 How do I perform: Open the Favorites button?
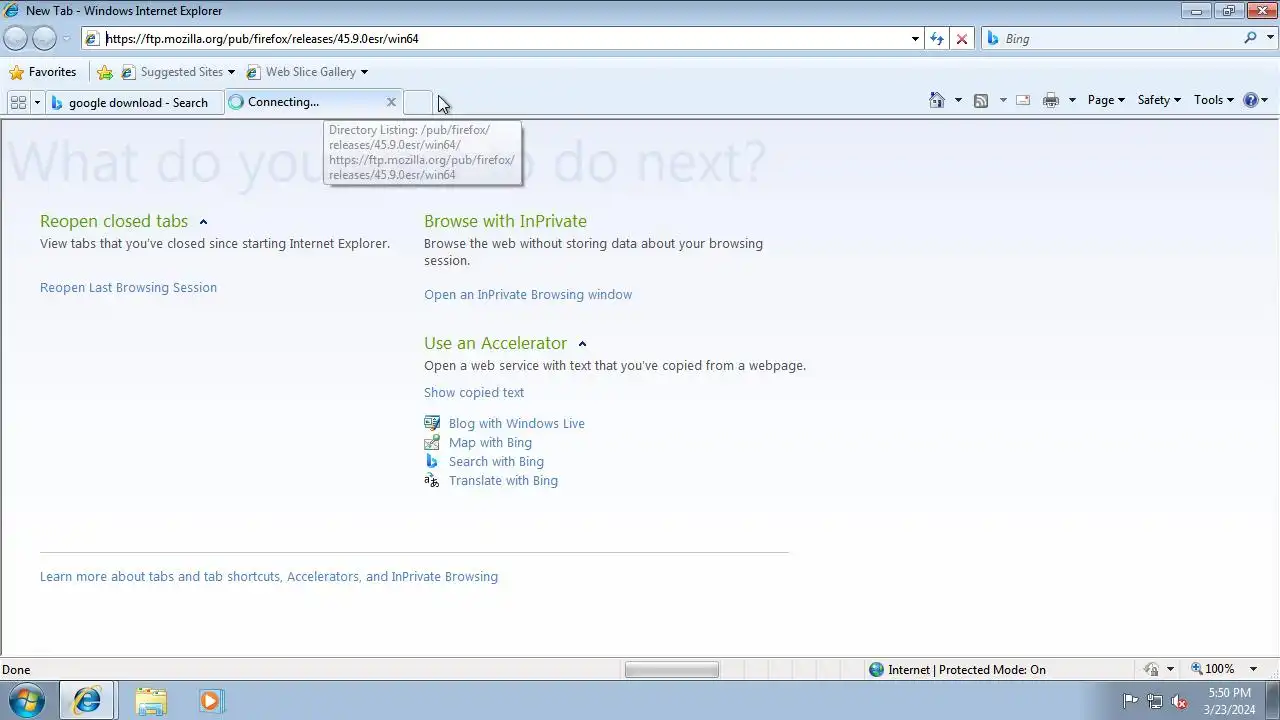point(42,72)
